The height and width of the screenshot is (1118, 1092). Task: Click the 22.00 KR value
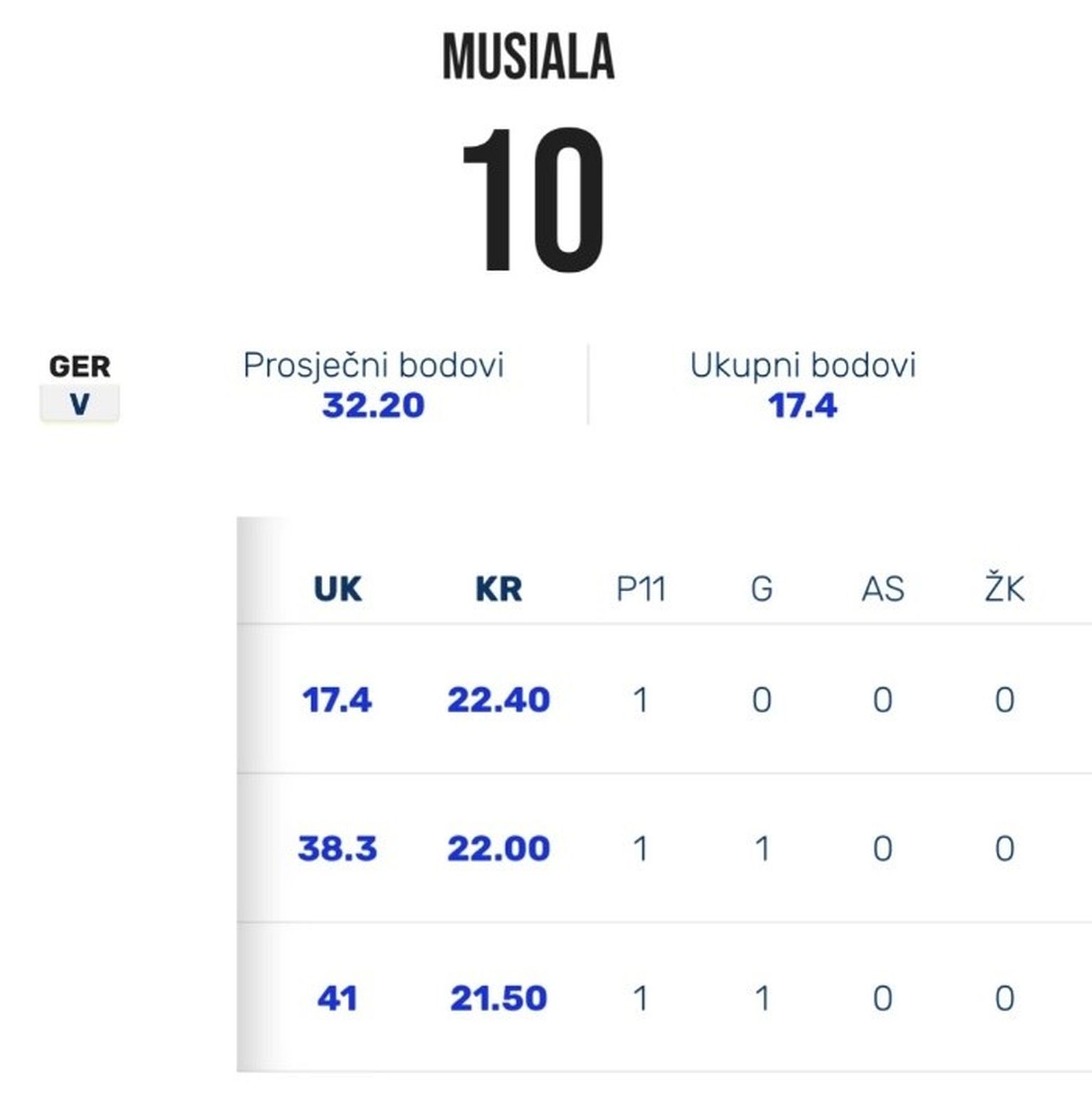click(x=498, y=849)
